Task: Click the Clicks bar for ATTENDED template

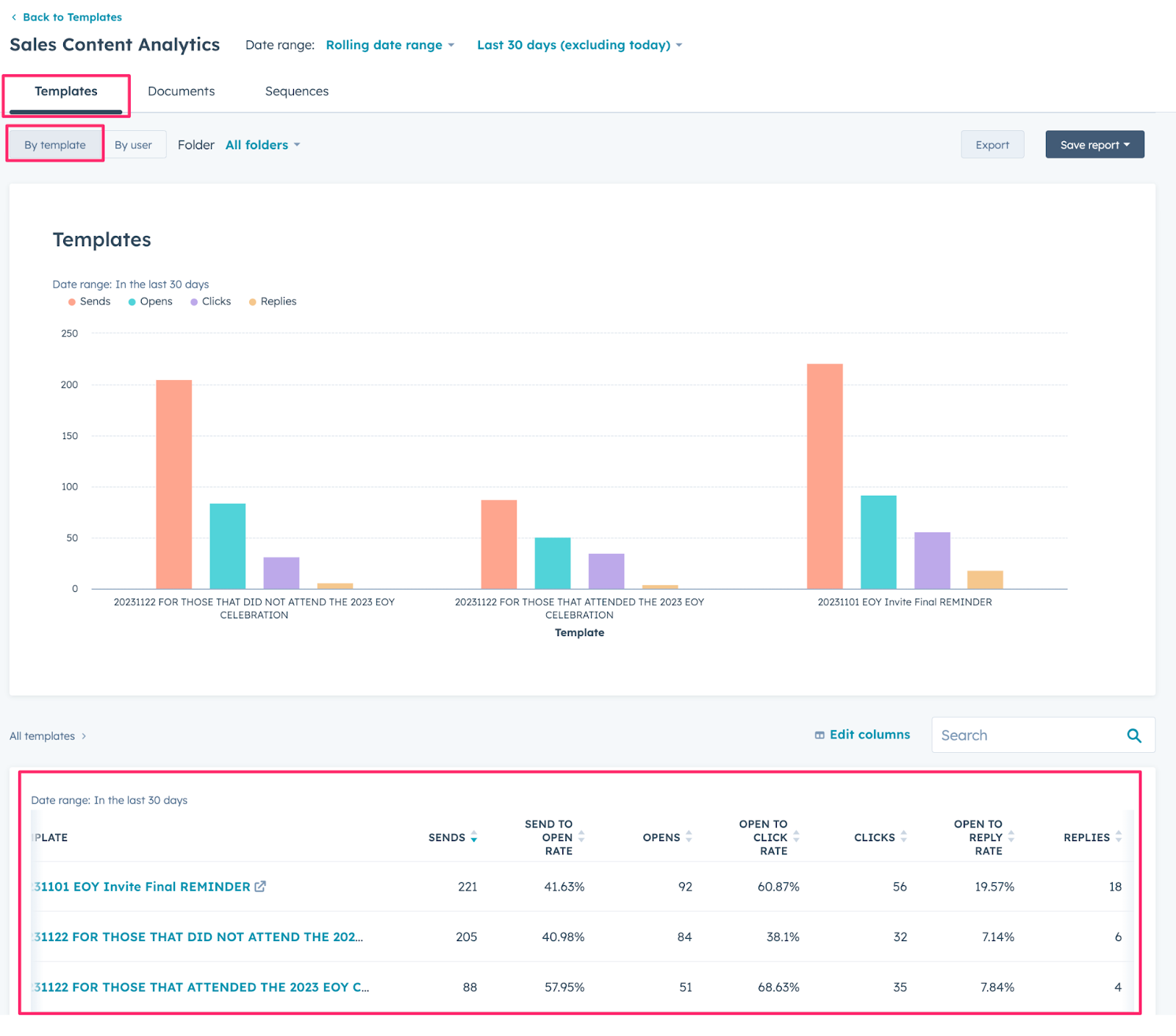Action: click(606, 571)
